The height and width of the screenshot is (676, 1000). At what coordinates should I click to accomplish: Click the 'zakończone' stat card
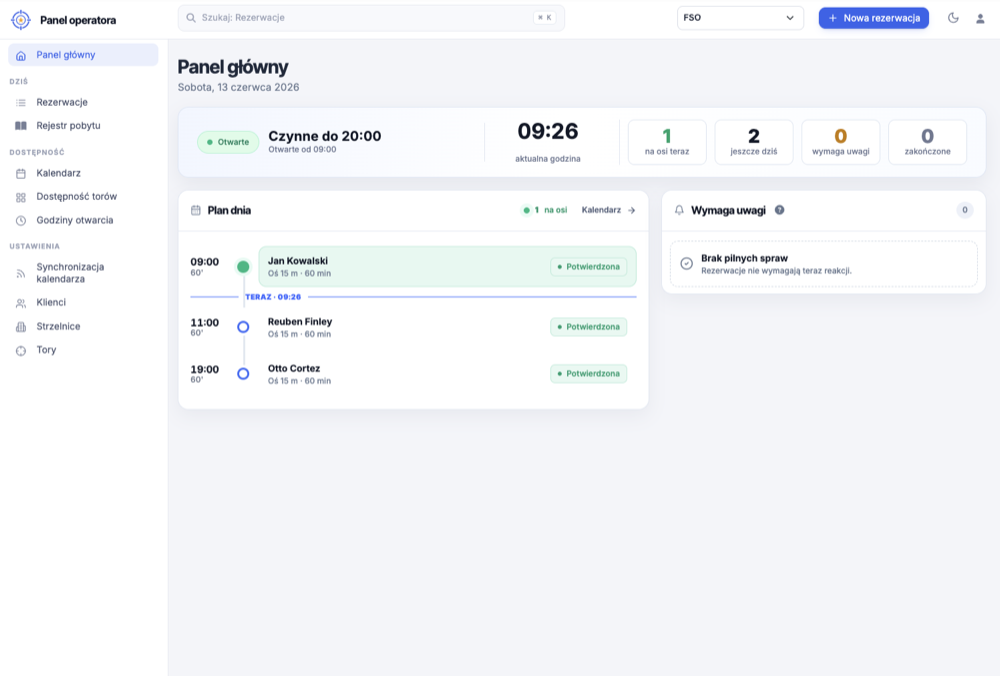pos(927,142)
